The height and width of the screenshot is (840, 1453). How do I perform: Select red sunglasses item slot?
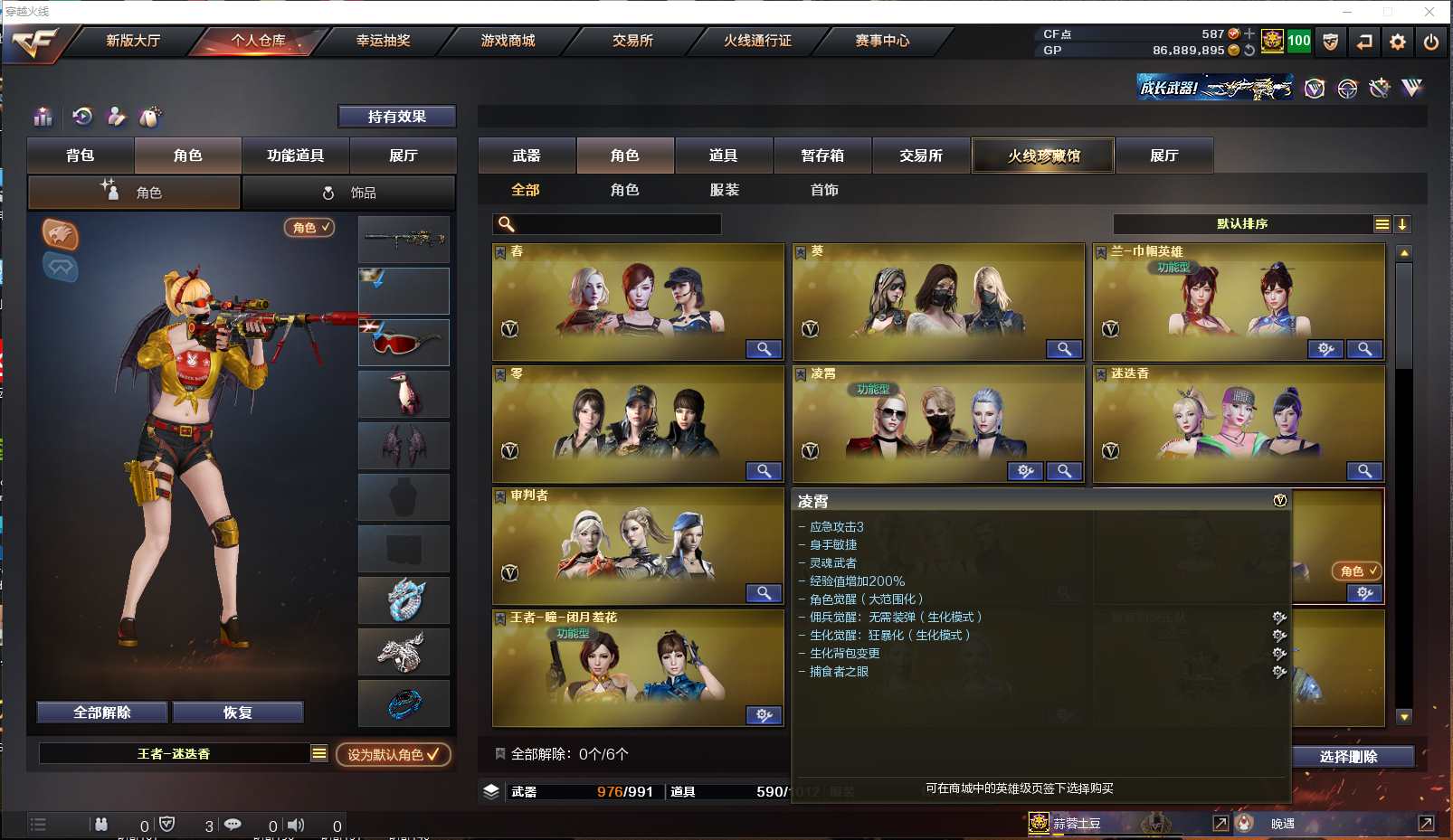coord(404,342)
